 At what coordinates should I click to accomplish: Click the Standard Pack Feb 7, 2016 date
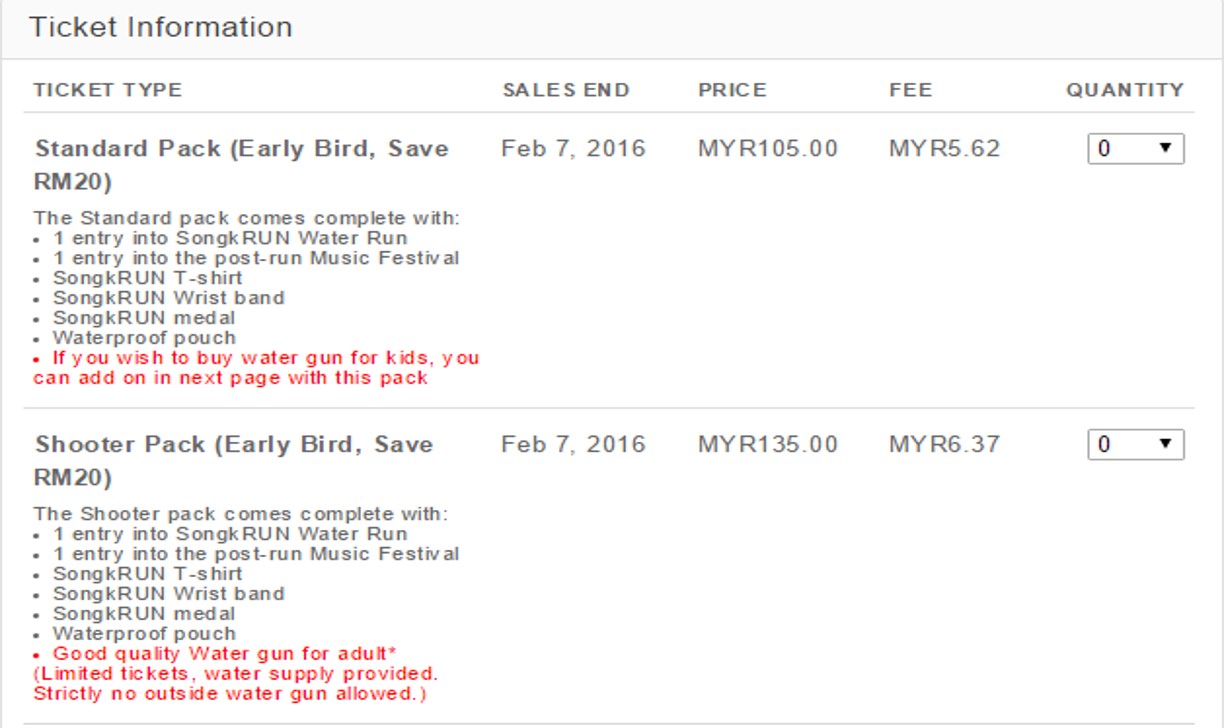point(573,149)
